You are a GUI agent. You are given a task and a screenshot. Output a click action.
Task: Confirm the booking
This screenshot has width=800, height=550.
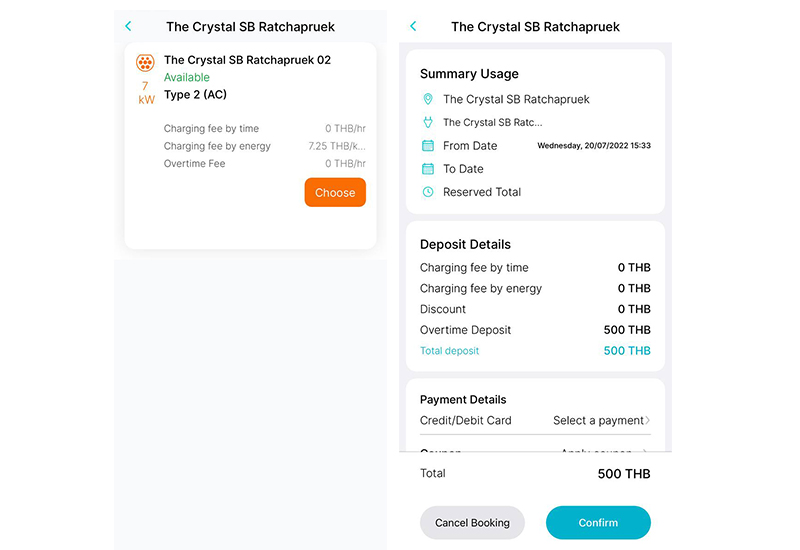(598, 523)
